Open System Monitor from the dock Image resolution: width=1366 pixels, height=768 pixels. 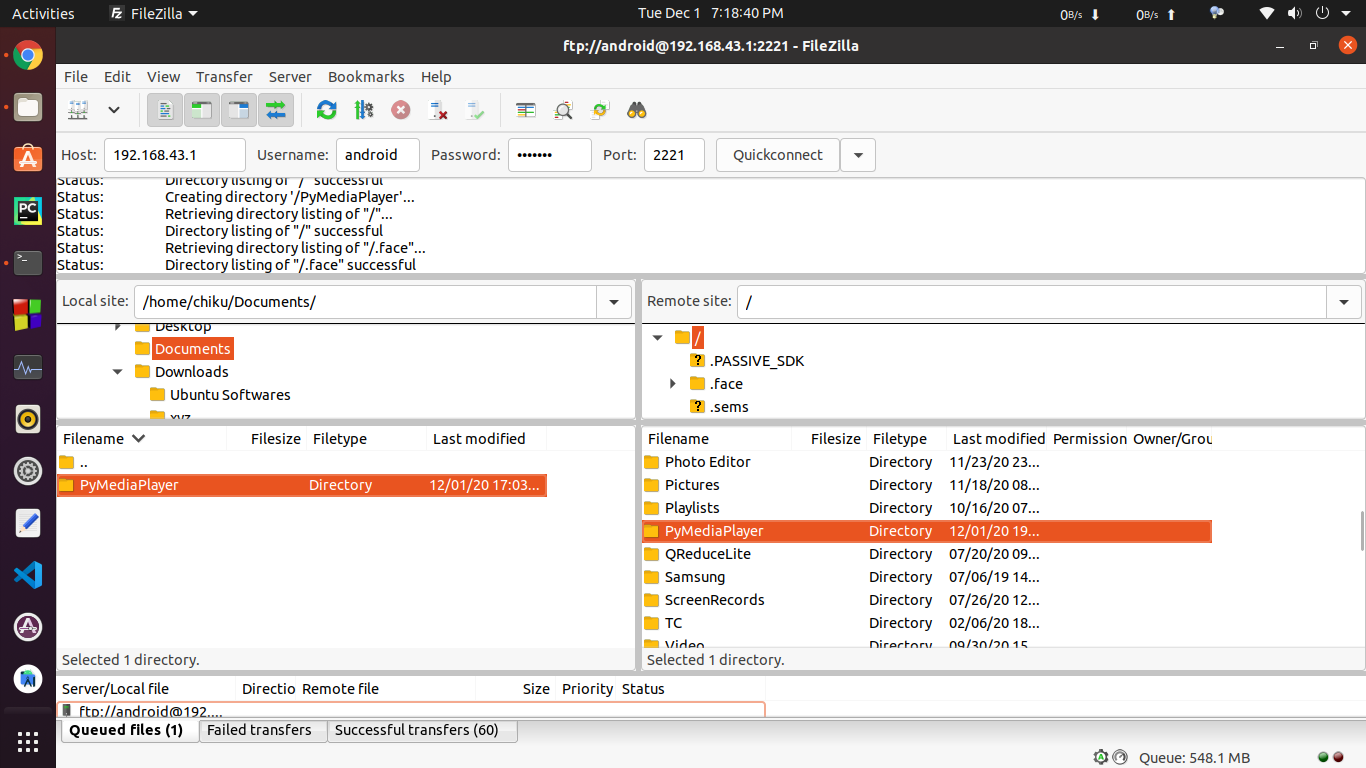tap(28, 367)
